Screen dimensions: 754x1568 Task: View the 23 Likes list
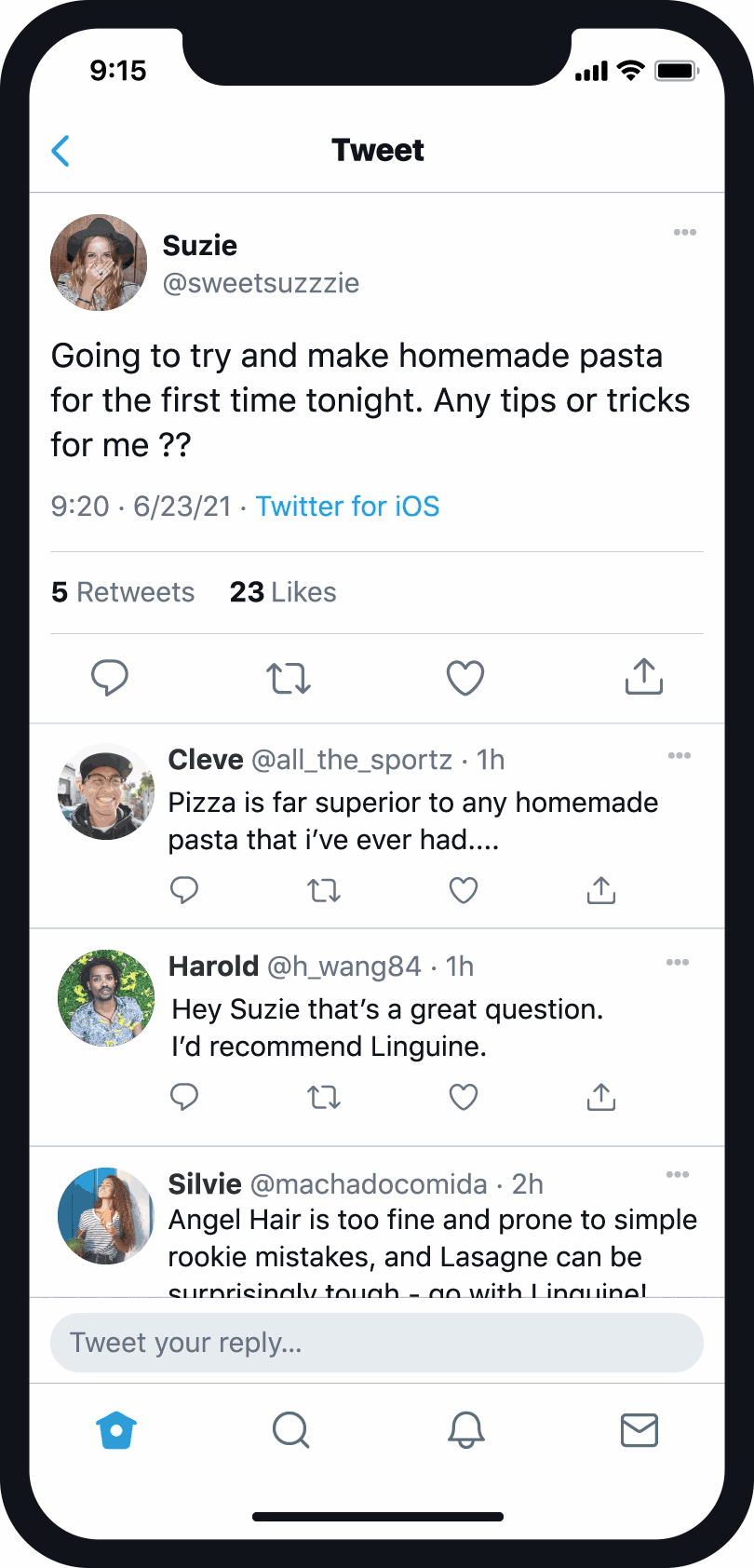pyautogui.click(x=283, y=592)
